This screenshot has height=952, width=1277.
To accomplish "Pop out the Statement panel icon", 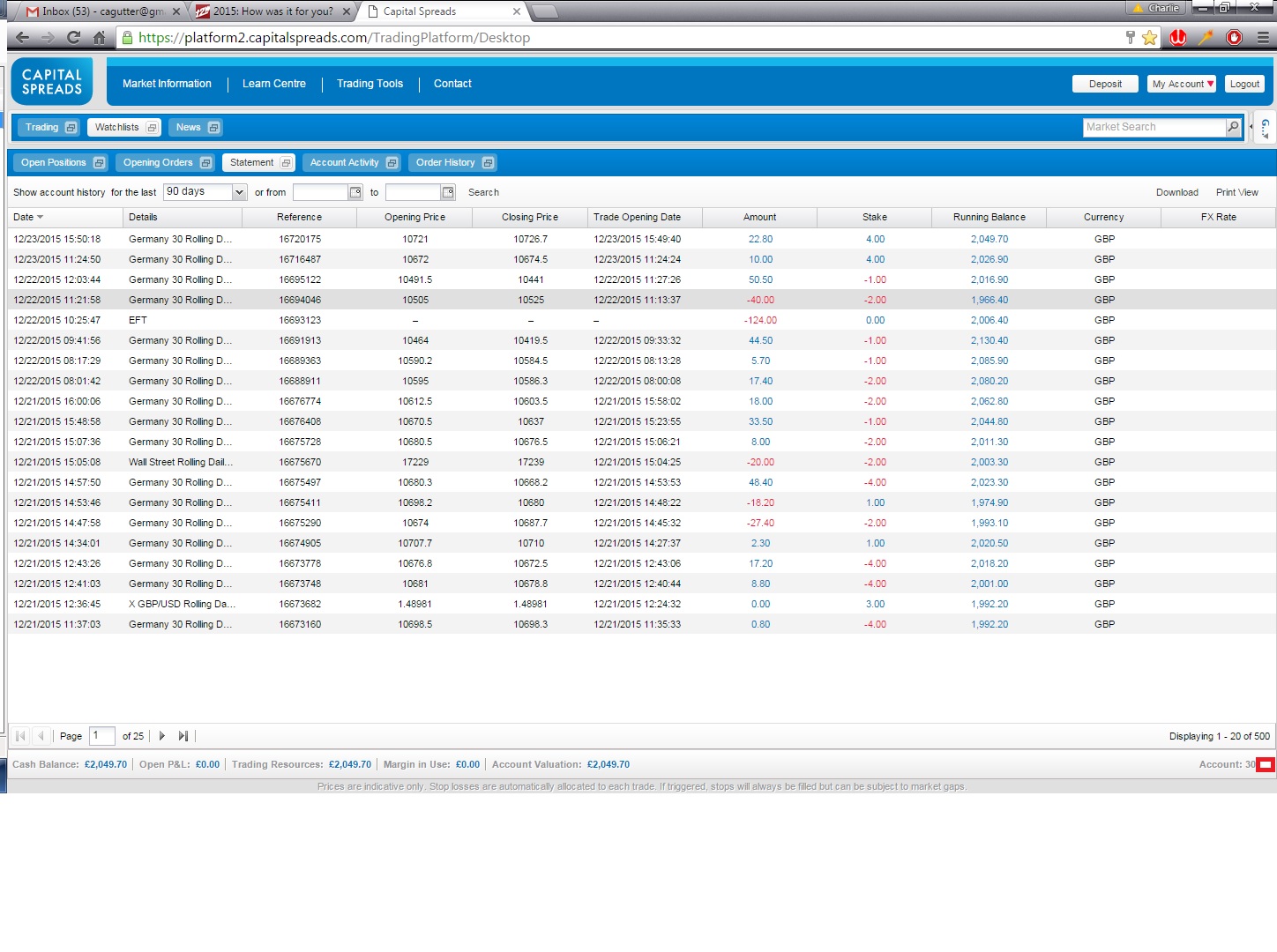I will (x=286, y=163).
